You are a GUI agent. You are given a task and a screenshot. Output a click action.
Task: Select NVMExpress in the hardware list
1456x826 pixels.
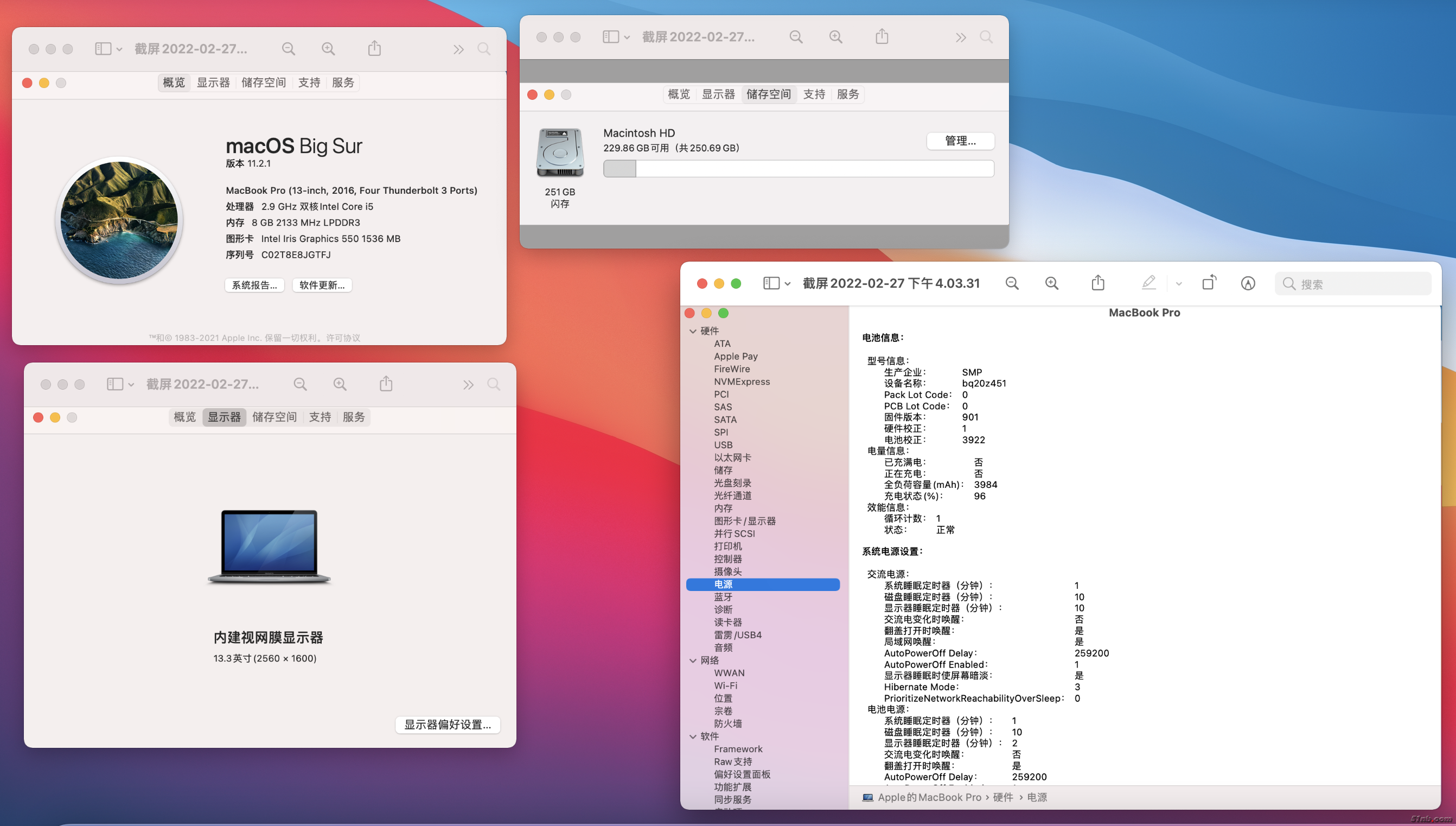(742, 382)
